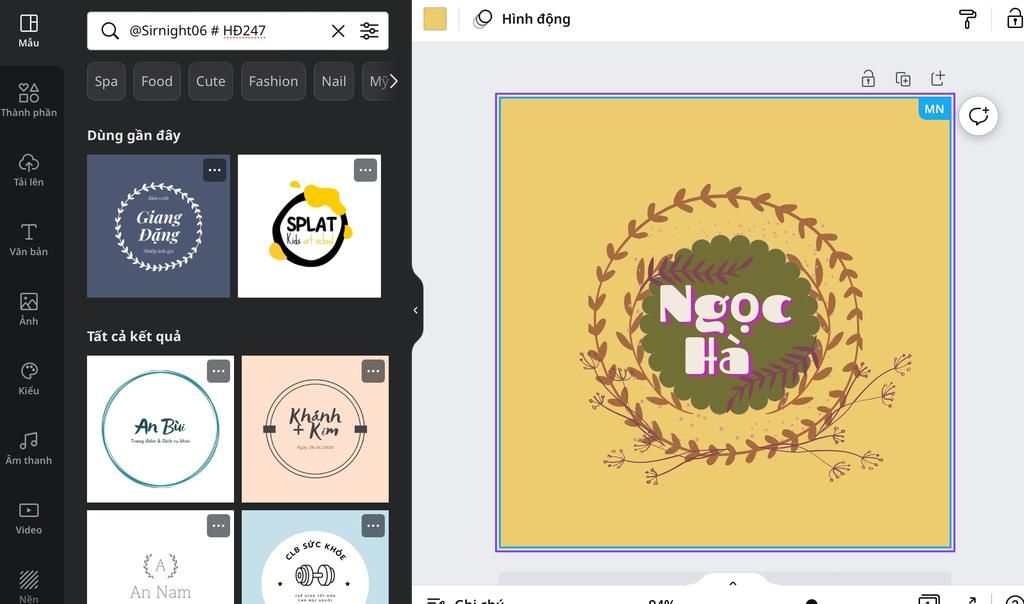Choose the Giang Đặng wreath template
Screen dimensions: 1024x604
pos(159,226)
